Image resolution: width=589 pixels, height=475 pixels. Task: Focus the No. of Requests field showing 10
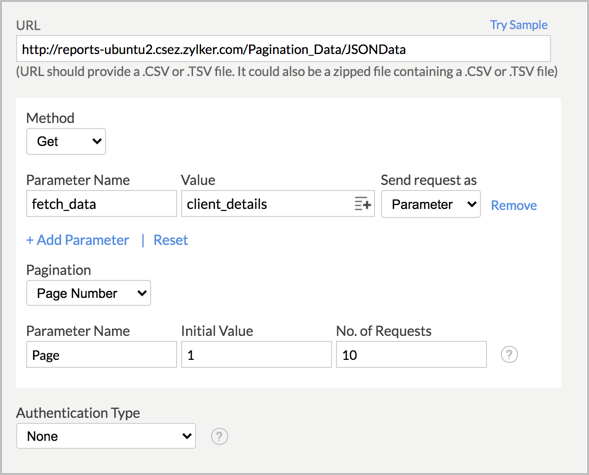411,354
